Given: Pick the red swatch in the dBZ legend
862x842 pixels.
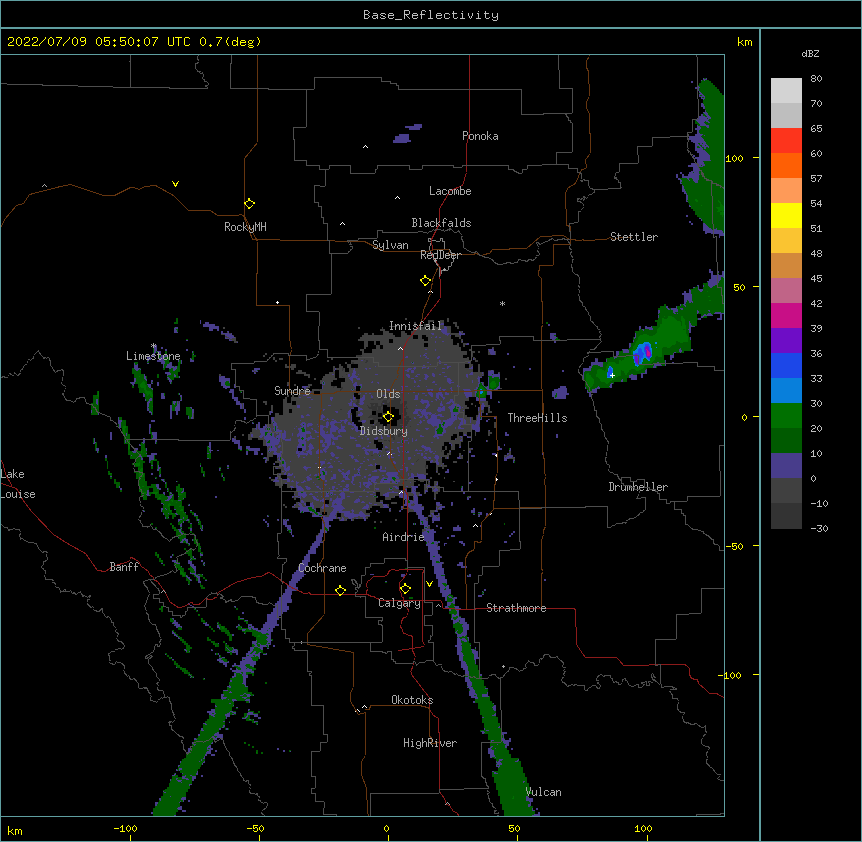Looking at the screenshot, I should [x=786, y=141].
